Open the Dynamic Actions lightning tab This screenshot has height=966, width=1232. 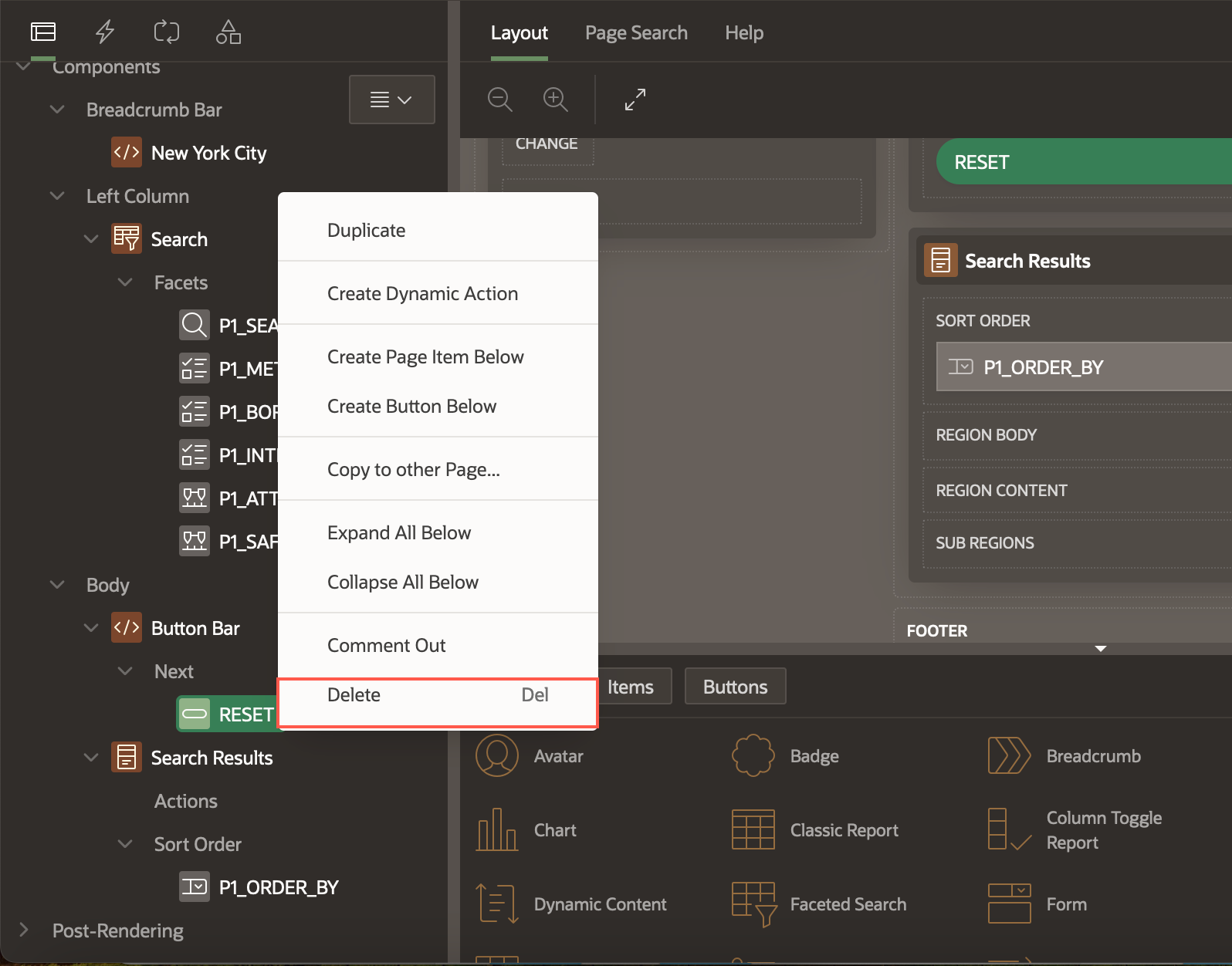(x=105, y=32)
